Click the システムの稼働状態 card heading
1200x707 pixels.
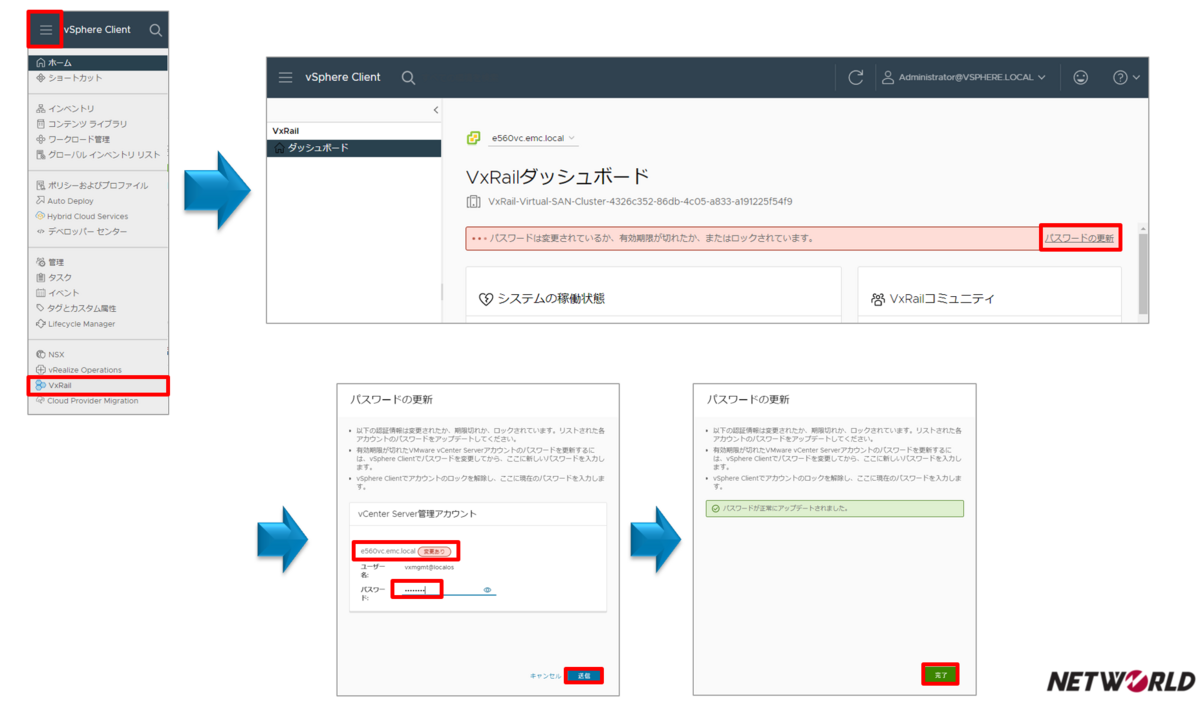(550, 298)
